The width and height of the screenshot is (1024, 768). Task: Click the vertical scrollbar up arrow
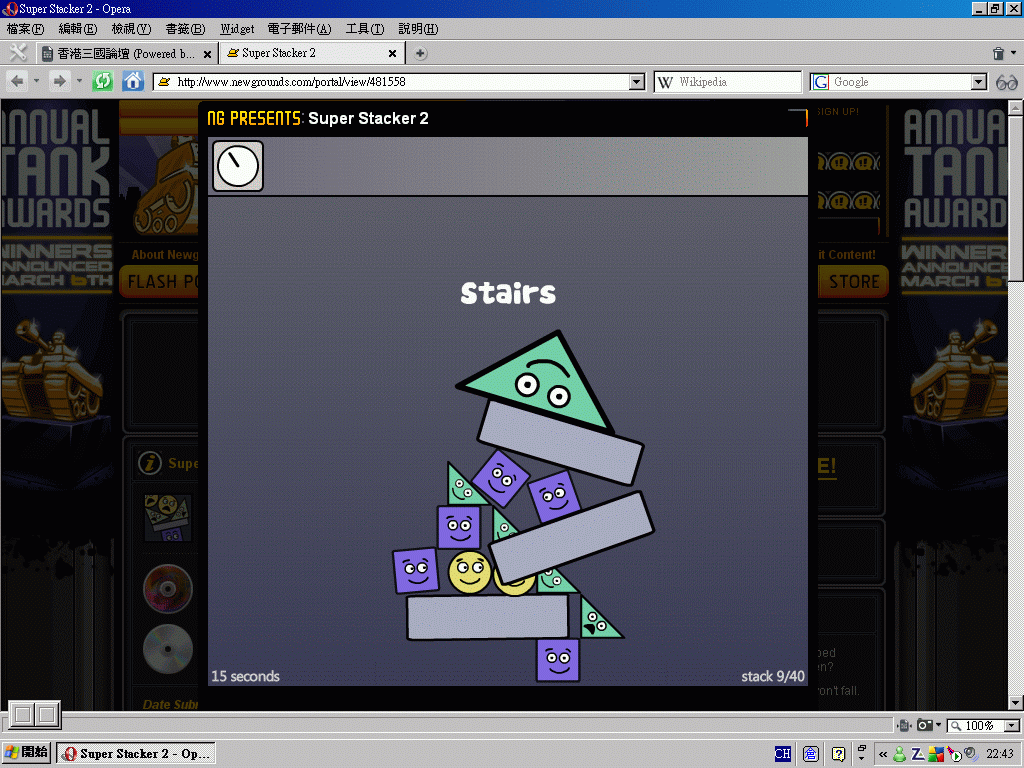[x=1016, y=107]
